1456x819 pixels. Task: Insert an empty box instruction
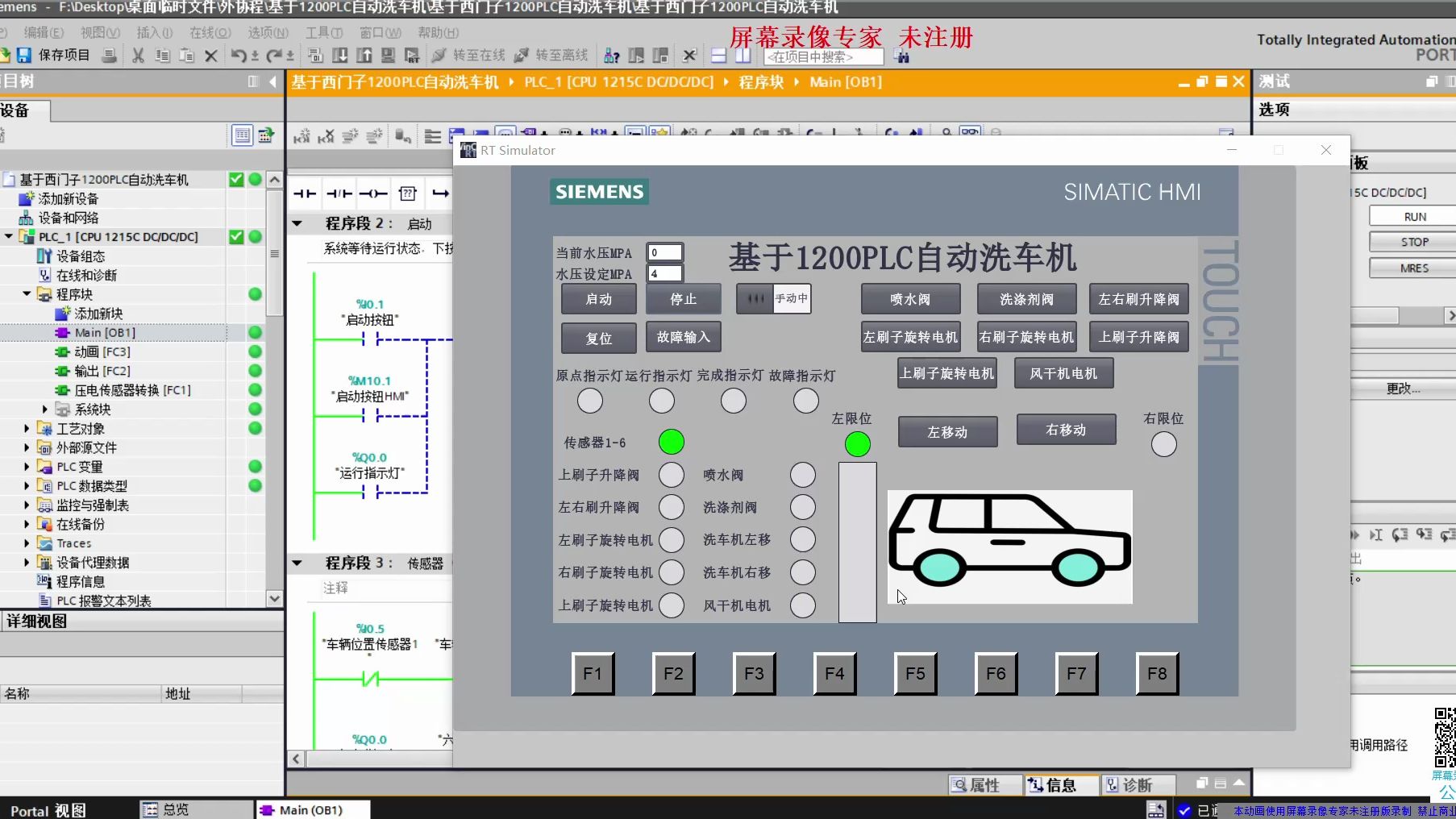408,193
